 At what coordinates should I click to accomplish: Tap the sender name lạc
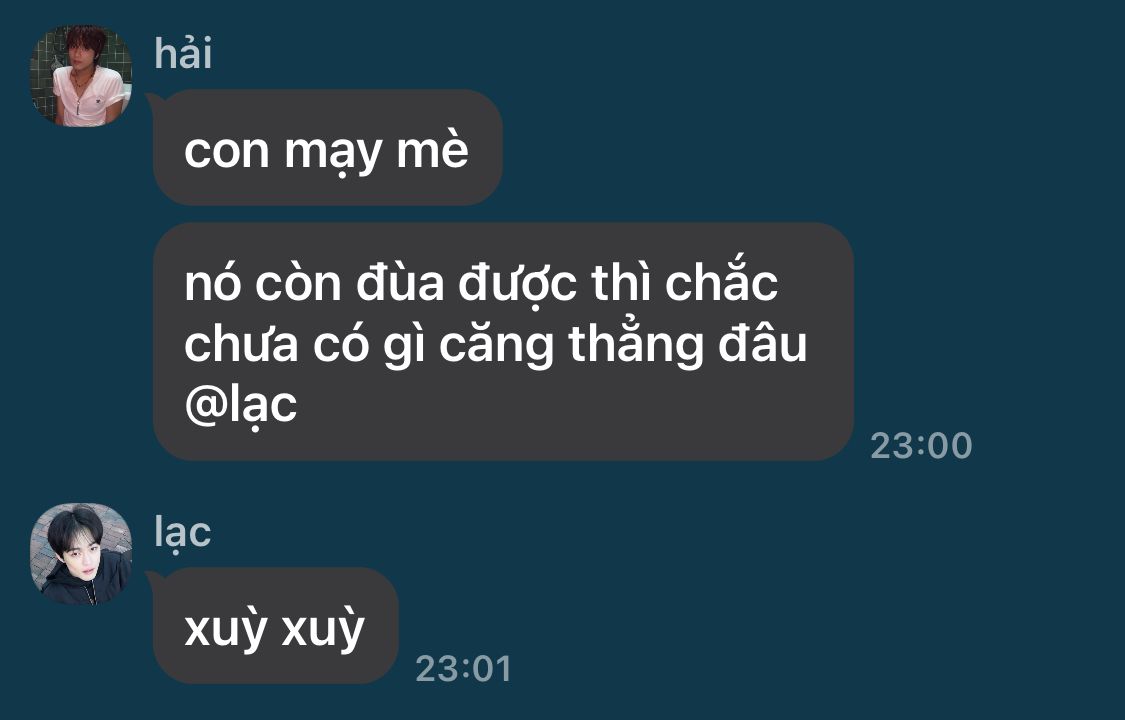click(x=182, y=532)
